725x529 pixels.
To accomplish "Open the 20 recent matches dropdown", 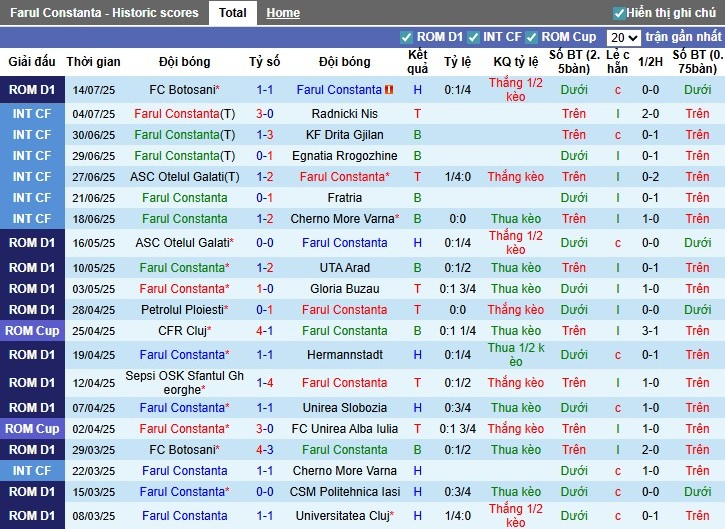I will tap(623, 37).
